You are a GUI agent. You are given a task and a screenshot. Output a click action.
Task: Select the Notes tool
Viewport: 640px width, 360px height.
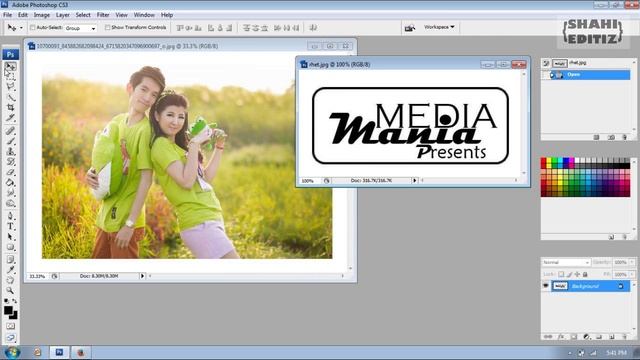[11, 260]
